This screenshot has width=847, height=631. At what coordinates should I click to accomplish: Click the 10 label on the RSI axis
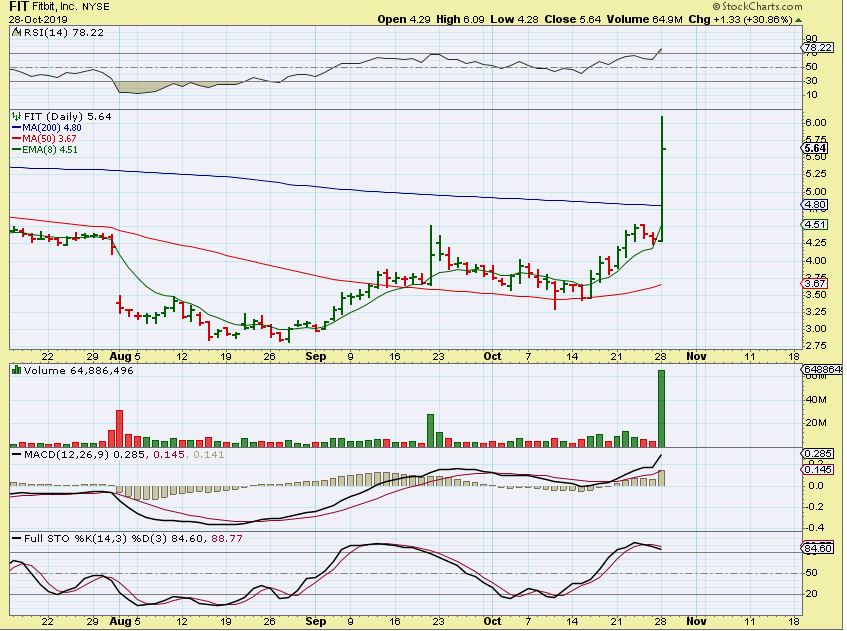812,95
